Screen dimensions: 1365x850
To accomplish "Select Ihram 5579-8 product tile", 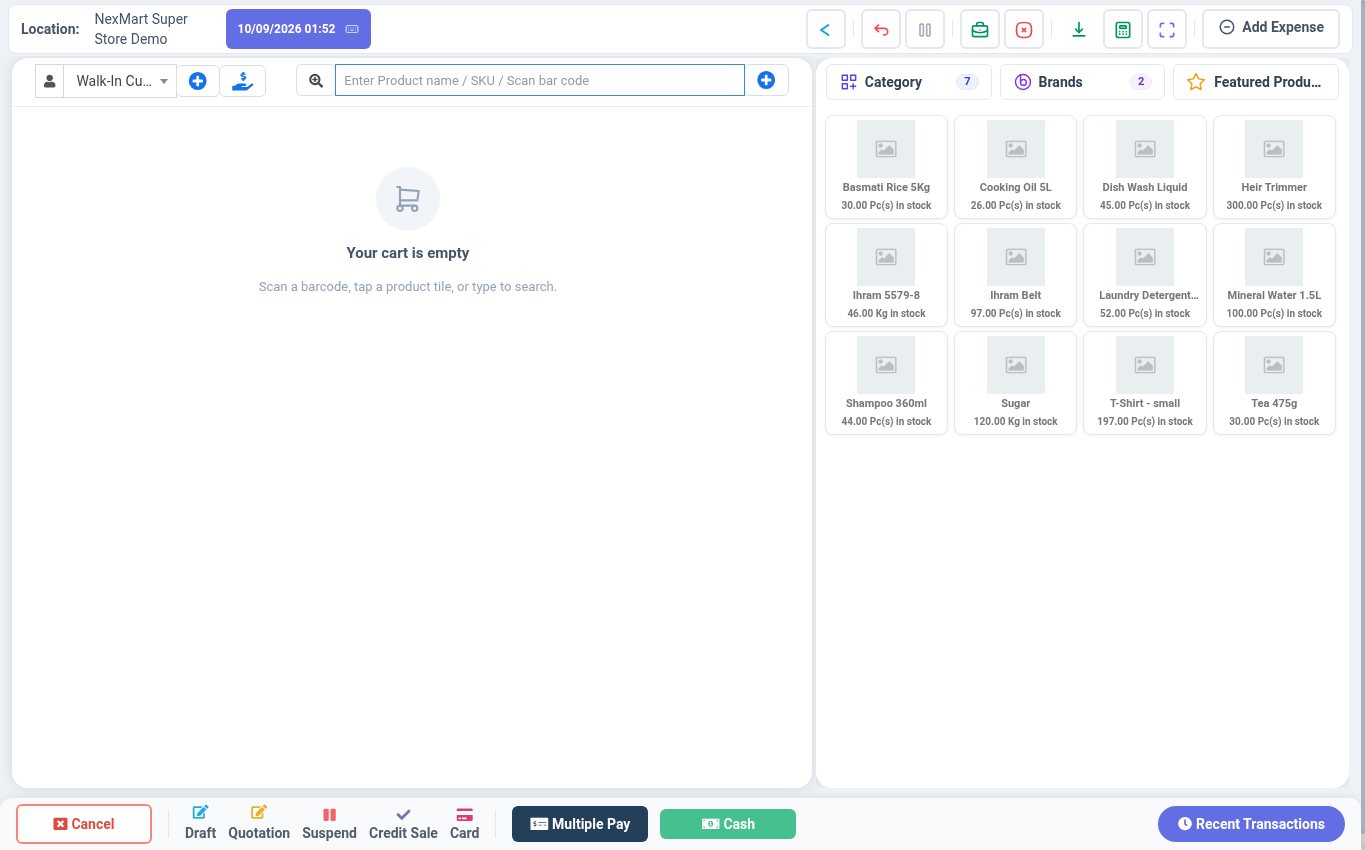I will [x=886, y=274].
